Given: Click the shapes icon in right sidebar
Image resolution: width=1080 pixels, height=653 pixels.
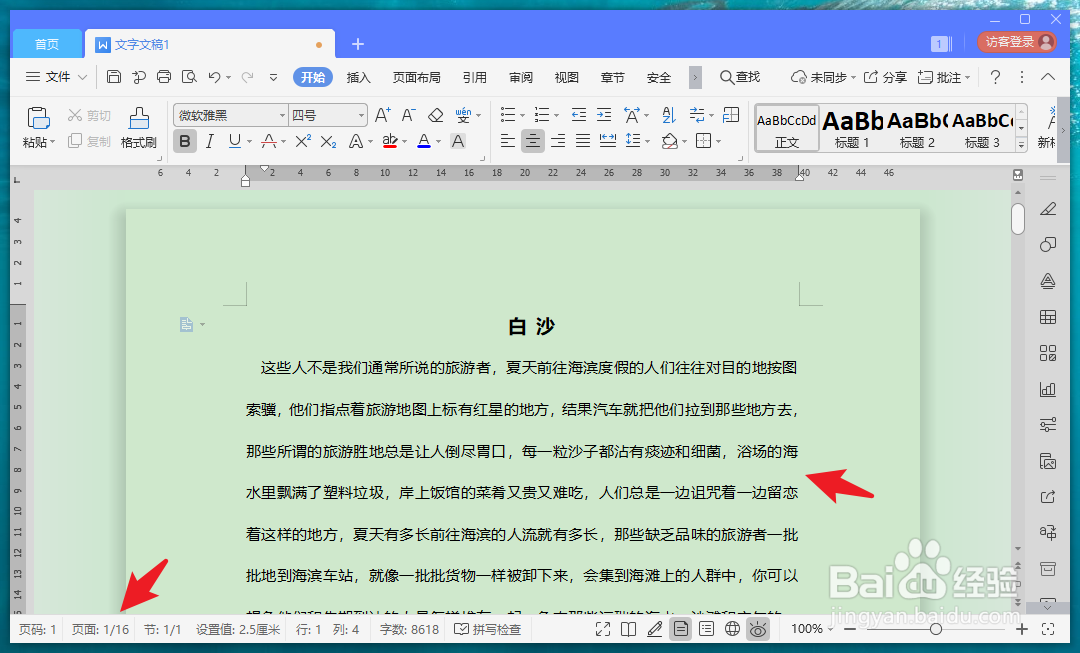Looking at the screenshot, I should 1048,245.
